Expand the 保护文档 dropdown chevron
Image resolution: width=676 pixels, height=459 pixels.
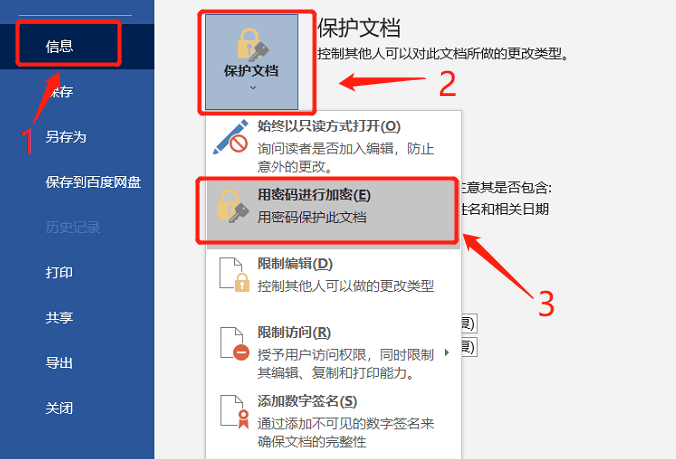[253, 87]
